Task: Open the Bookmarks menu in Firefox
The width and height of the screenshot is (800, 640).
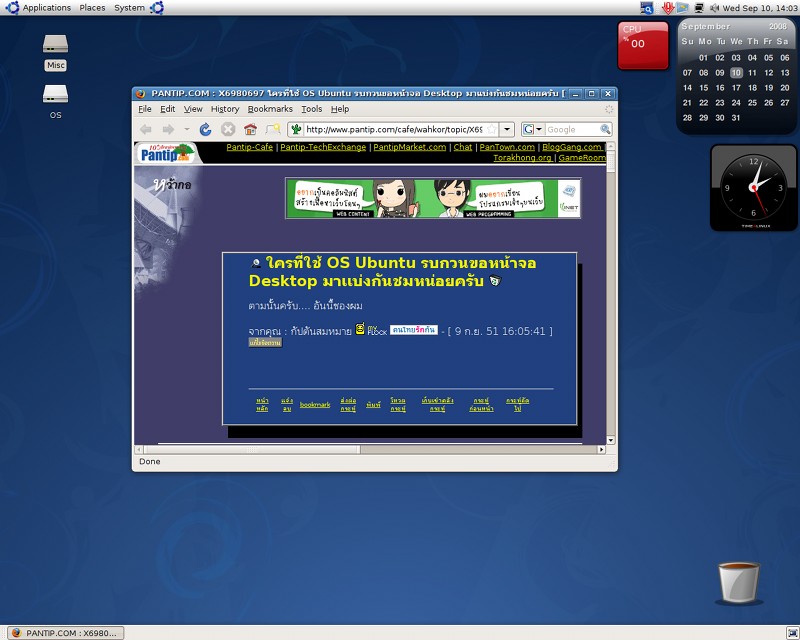Action: (270, 109)
